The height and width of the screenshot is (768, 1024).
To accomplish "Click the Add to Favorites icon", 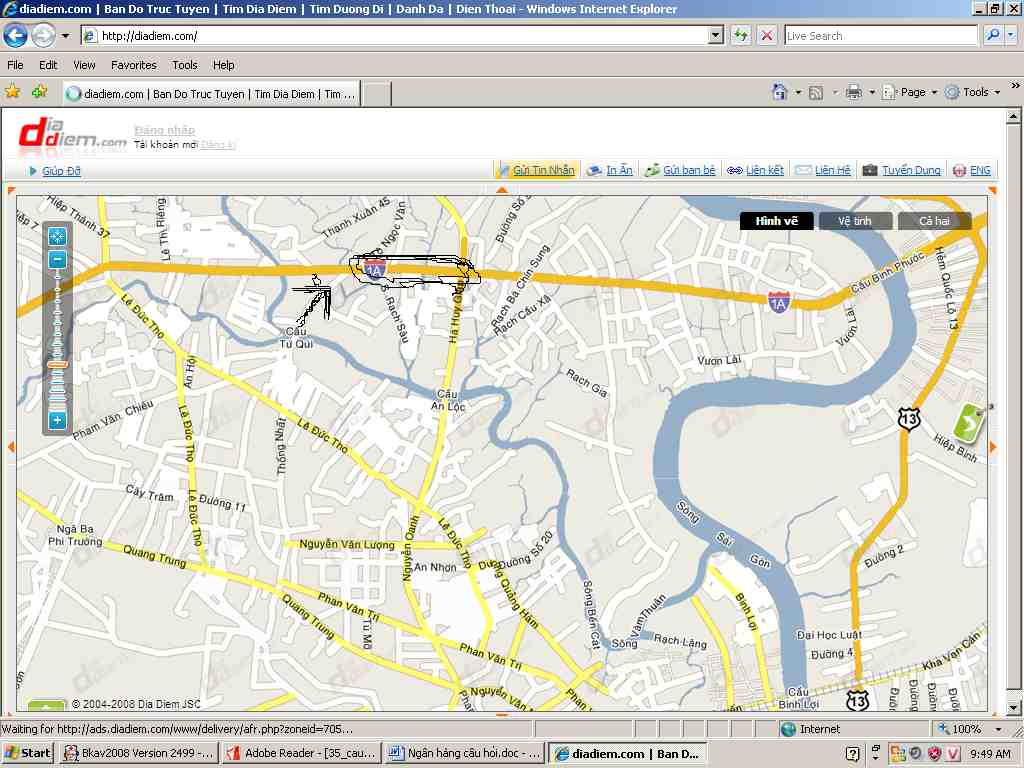I will [40, 92].
